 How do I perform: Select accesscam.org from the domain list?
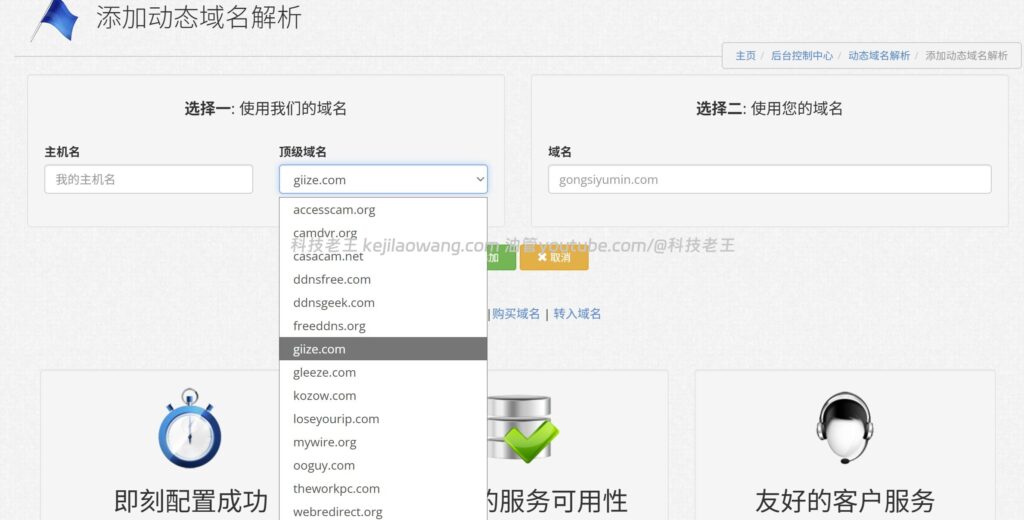383,210
